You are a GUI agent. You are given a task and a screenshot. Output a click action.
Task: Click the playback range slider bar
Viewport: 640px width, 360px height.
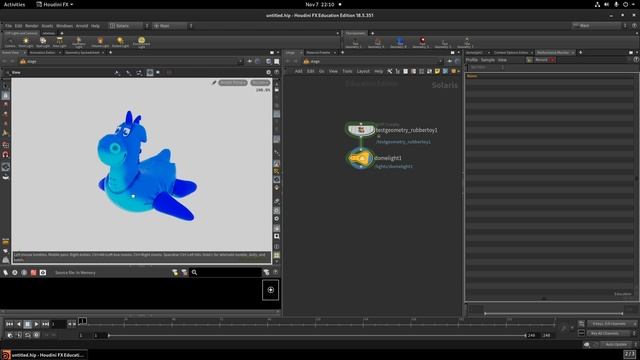pyautogui.click(x=317, y=336)
